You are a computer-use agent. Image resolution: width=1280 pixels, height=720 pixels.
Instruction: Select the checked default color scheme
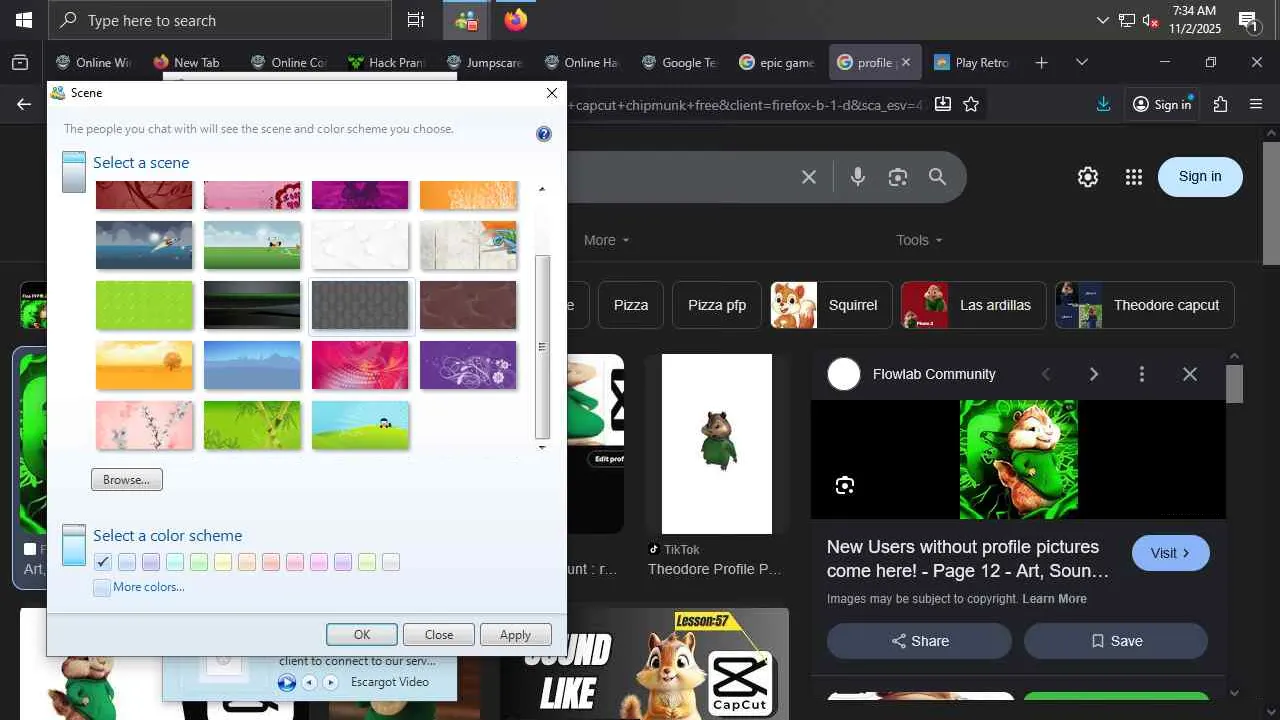tap(103, 562)
